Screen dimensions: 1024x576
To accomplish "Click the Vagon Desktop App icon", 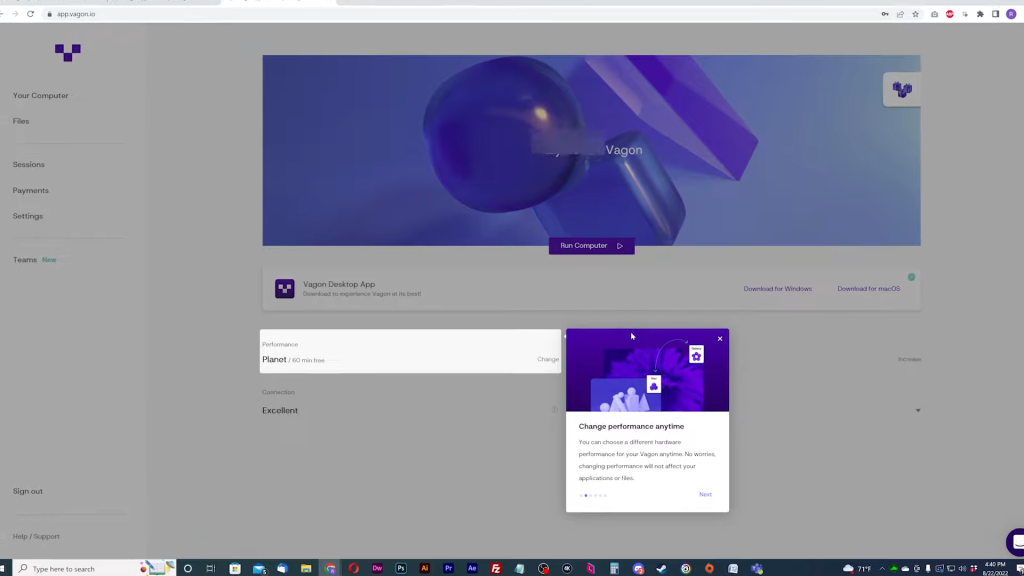I will [x=285, y=289].
